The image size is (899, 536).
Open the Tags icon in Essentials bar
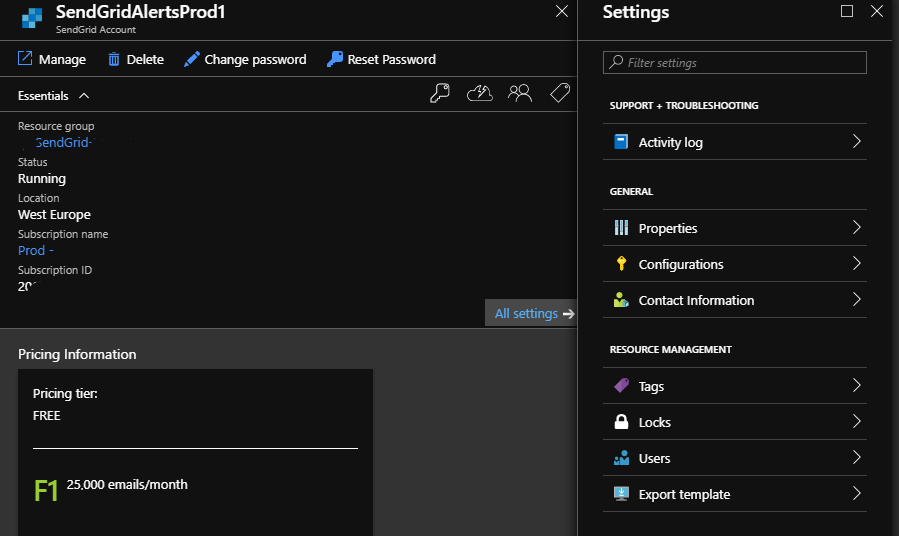click(x=560, y=93)
